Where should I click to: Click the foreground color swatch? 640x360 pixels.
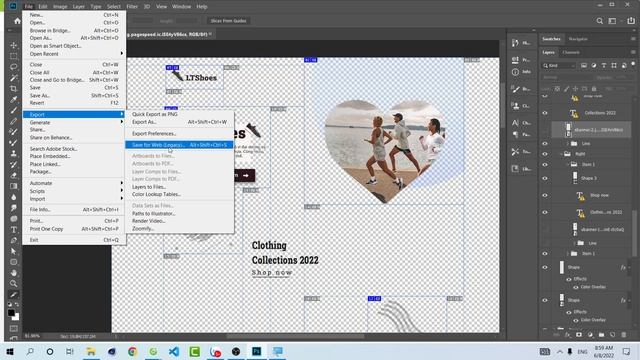(x=11, y=313)
